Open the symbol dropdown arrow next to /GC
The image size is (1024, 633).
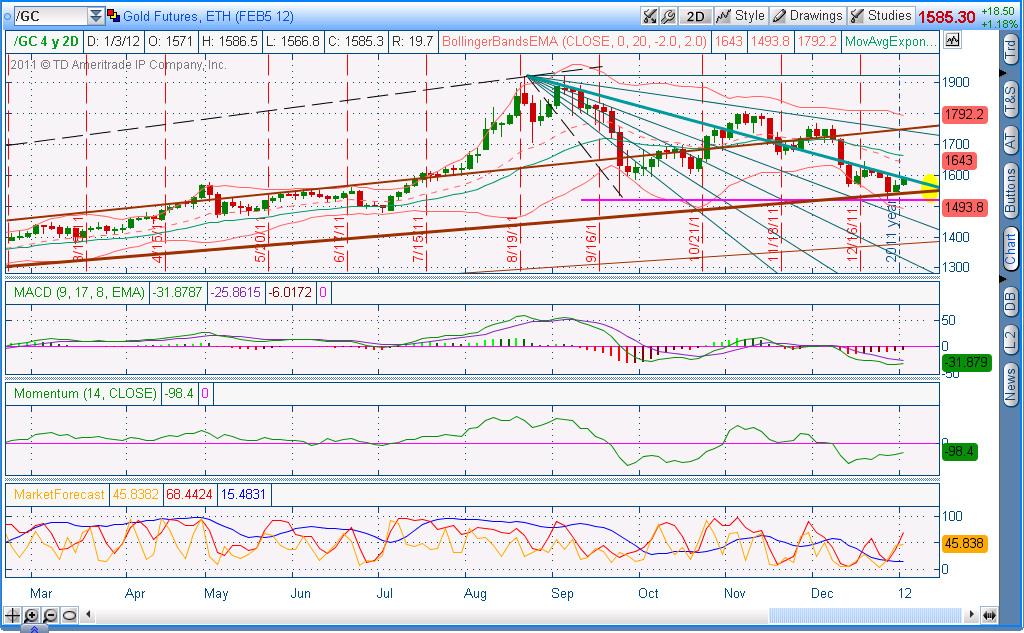pyautogui.click(x=96, y=16)
